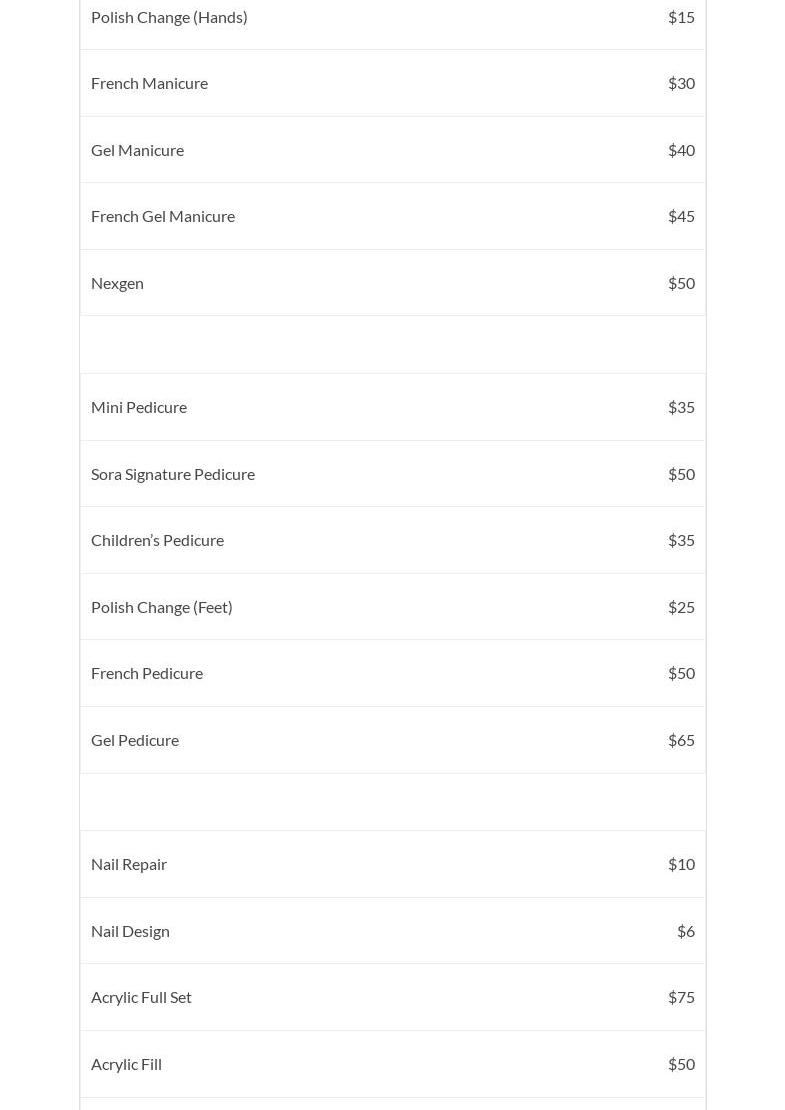Select the Sora Signature Pedicure label
The image size is (785, 1110).
(x=173, y=474)
